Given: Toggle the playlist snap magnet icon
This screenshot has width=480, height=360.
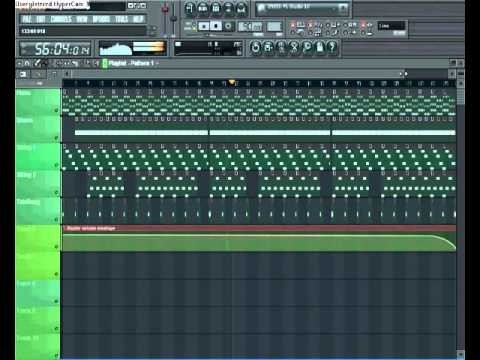Looking at the screenshot, I should click(x=27, y=63).
